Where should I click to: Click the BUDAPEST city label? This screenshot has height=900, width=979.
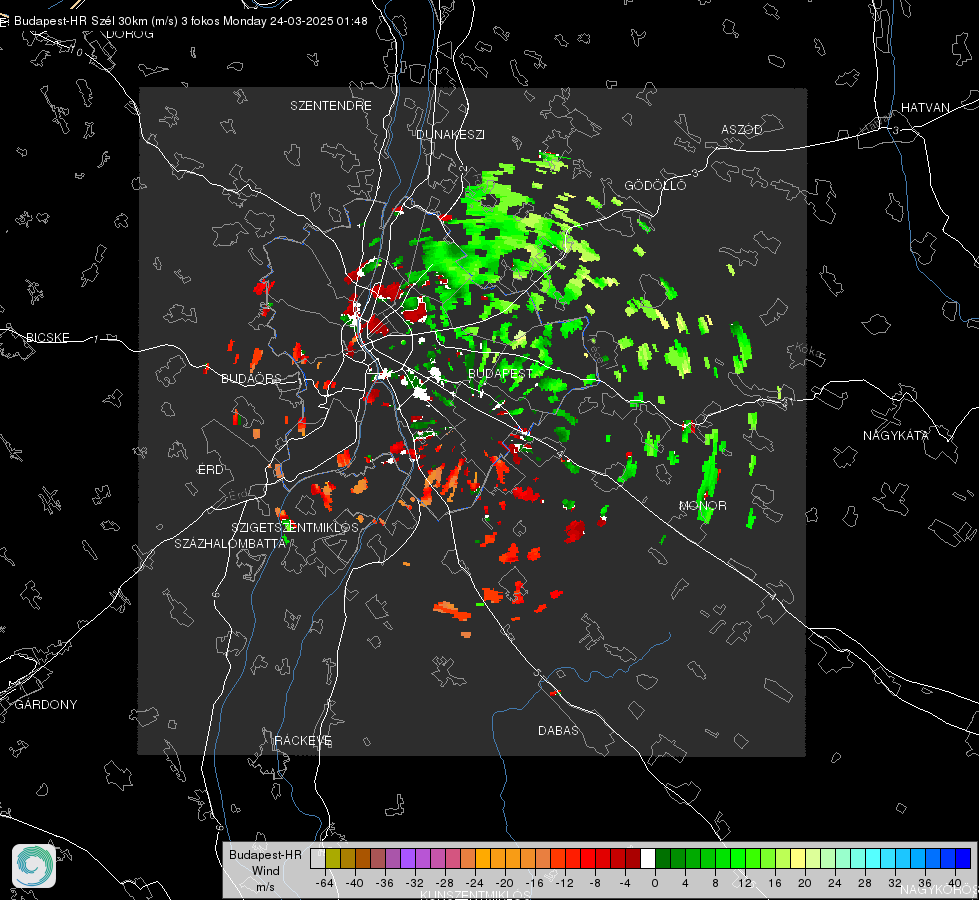(x=500, y=373)
